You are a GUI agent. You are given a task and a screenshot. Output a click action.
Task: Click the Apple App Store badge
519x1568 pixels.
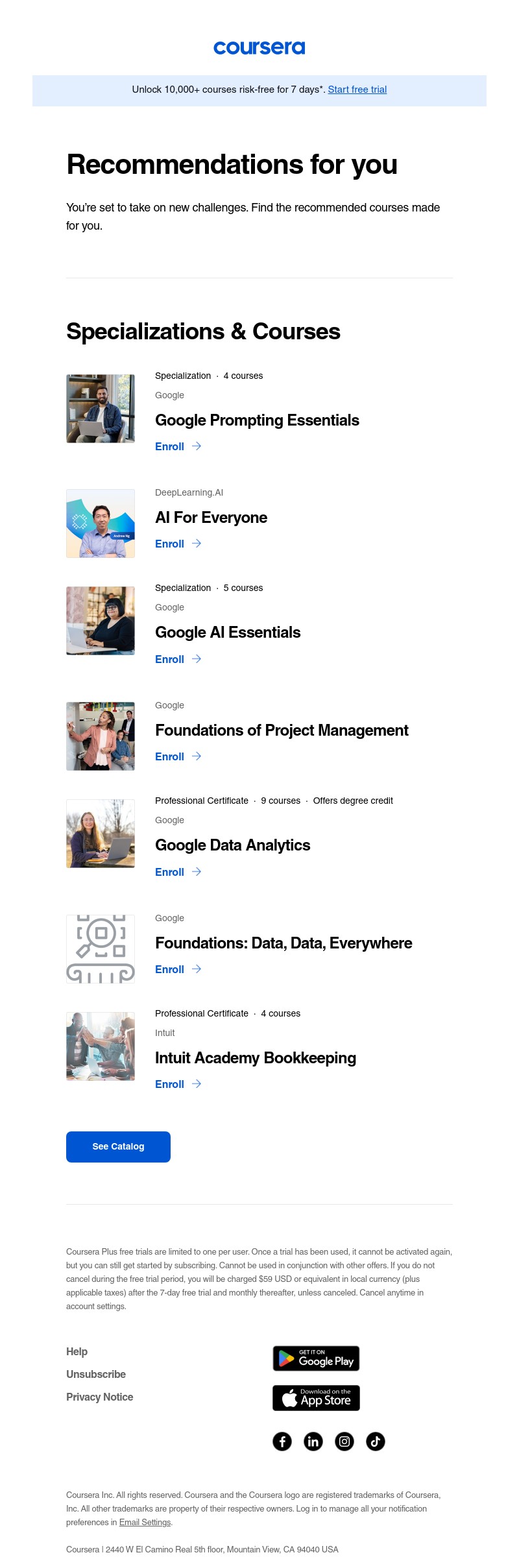point(316,1398)
